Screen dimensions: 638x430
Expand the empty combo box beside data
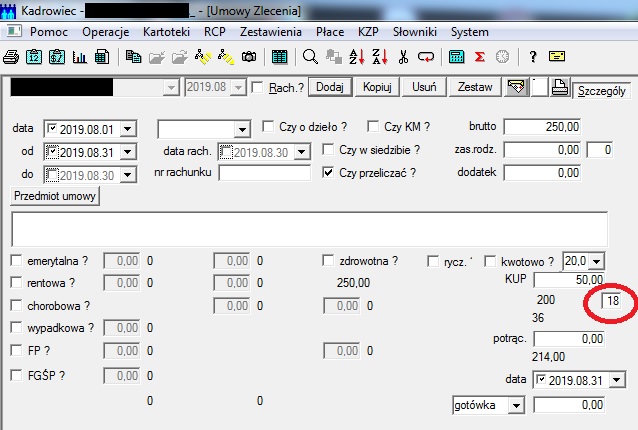click(x=242, y=129)
